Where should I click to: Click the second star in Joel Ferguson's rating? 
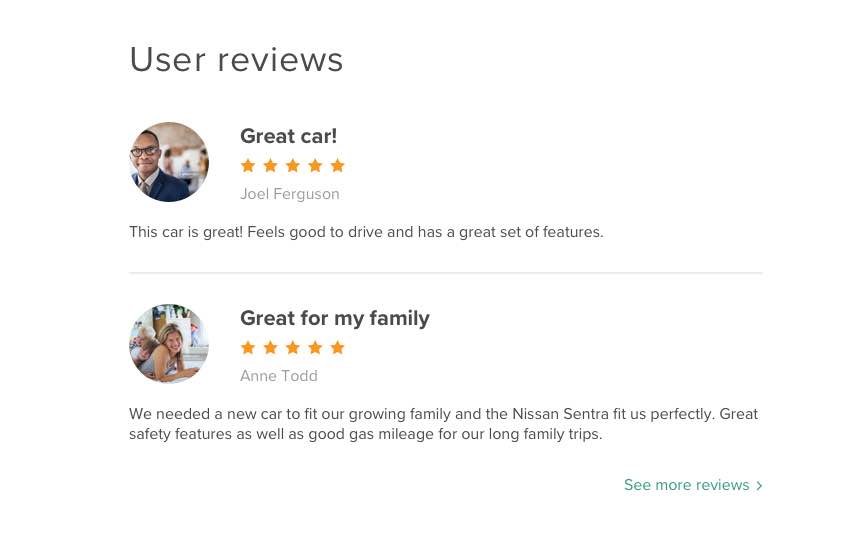pyautogui.click(x=271, y=165)
